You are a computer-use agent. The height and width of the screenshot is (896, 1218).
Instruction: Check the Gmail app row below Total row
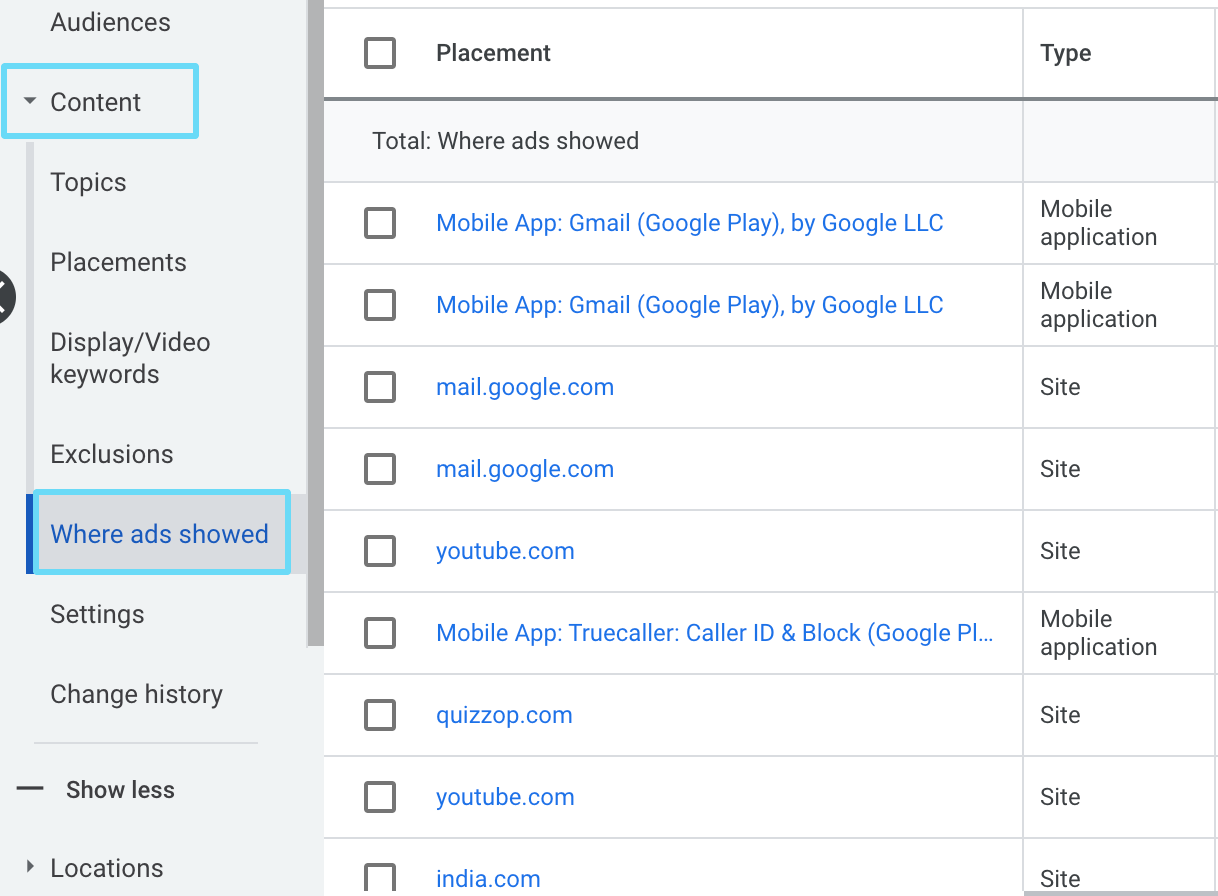click(380, 223)
